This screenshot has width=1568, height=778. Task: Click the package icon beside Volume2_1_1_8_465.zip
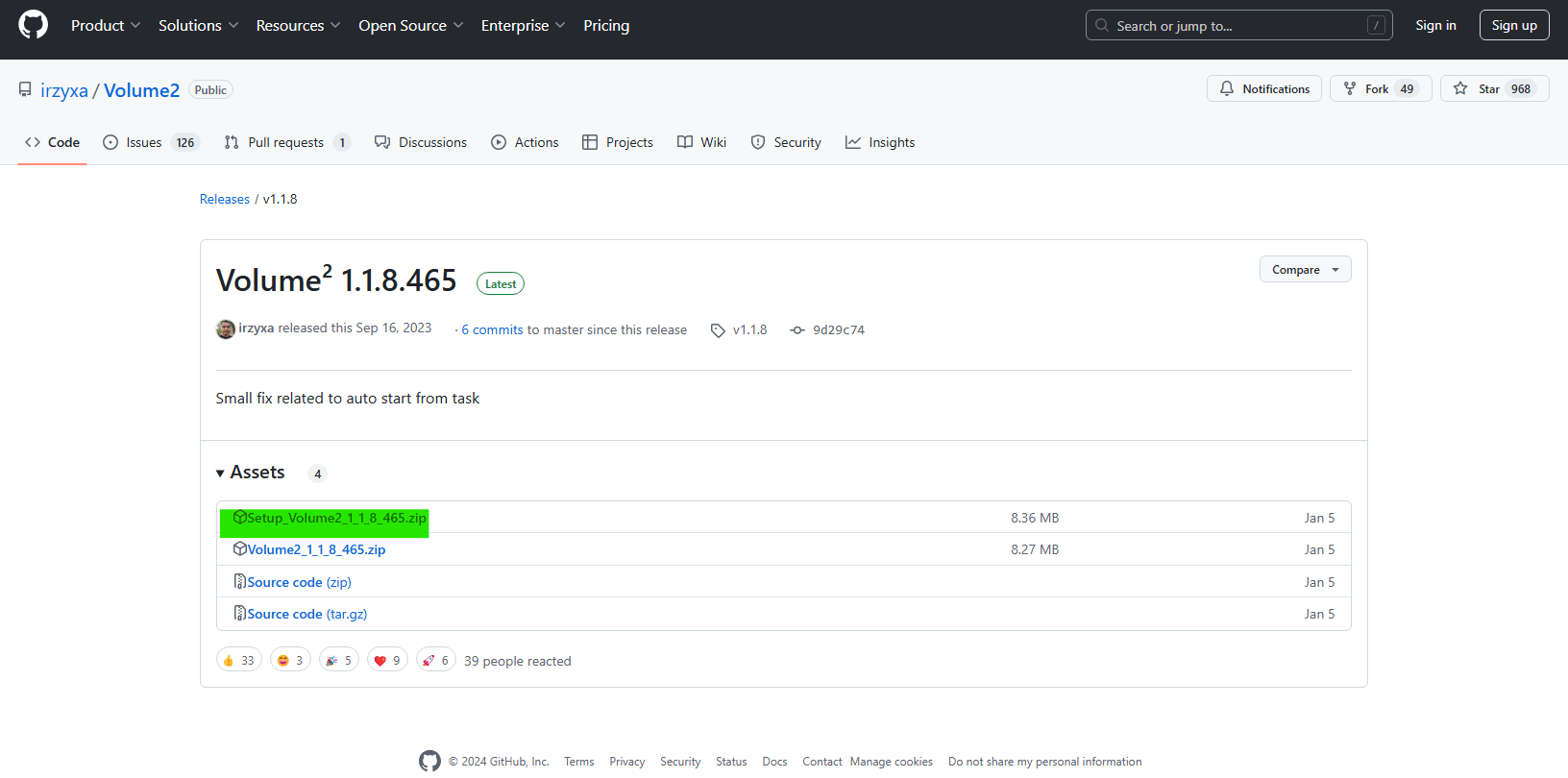pos(240,548)
